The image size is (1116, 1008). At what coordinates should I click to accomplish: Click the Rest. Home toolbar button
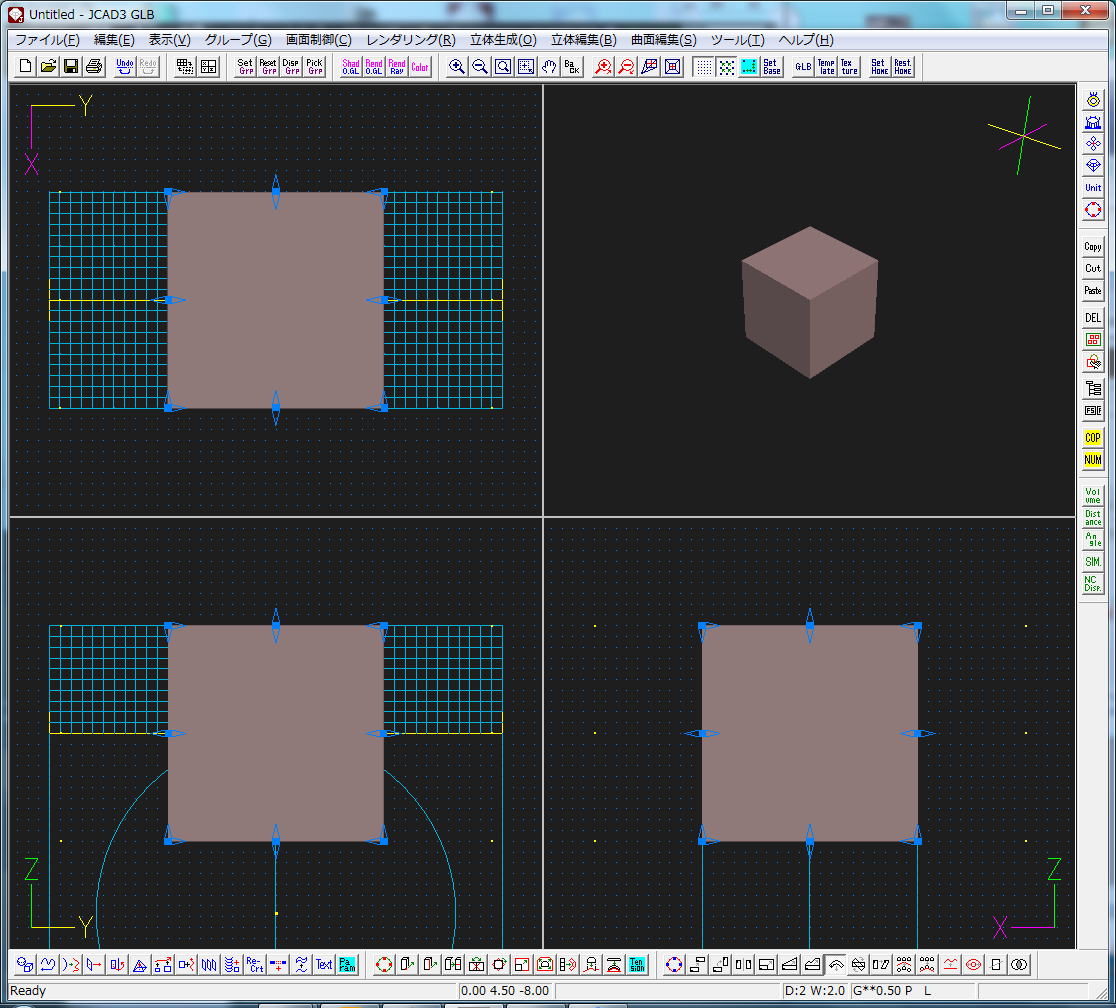pyautogui.click(x=902, y=67)
